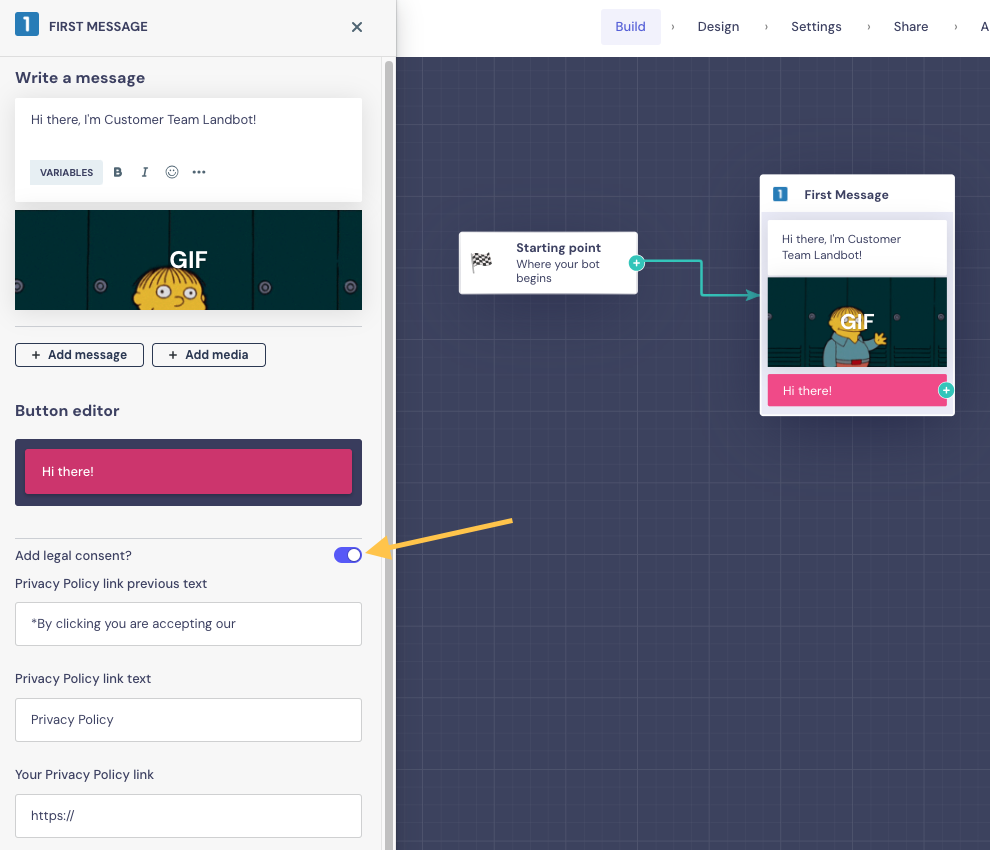Switch to the Build tab
Viewport: 990px width, 850px height.
click(x=630, y=27)
